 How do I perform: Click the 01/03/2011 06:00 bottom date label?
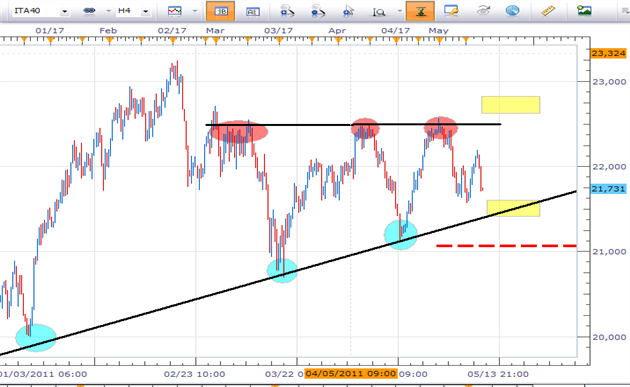(x=43, y=374)
